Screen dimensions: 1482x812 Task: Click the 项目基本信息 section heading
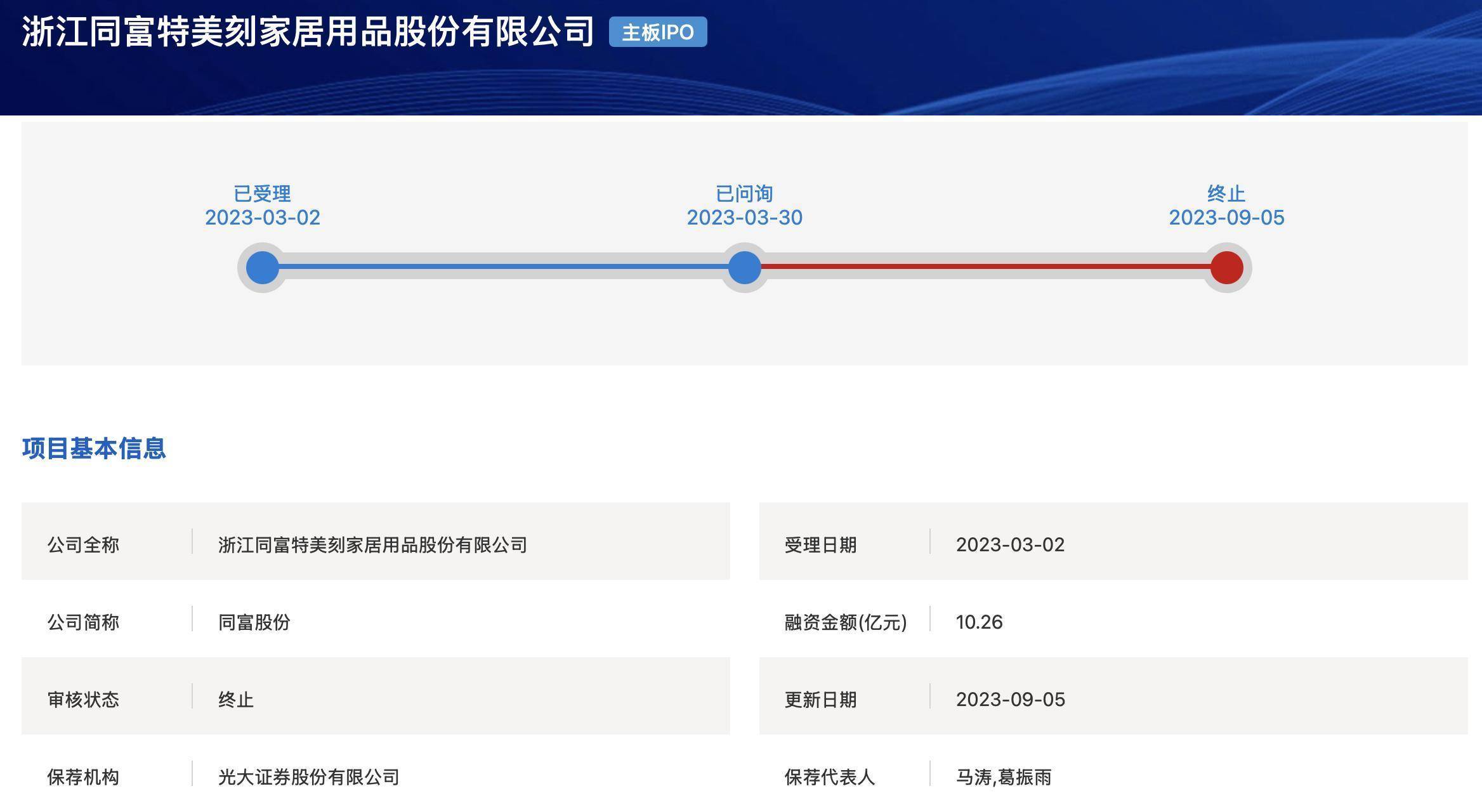click(94, 449)
